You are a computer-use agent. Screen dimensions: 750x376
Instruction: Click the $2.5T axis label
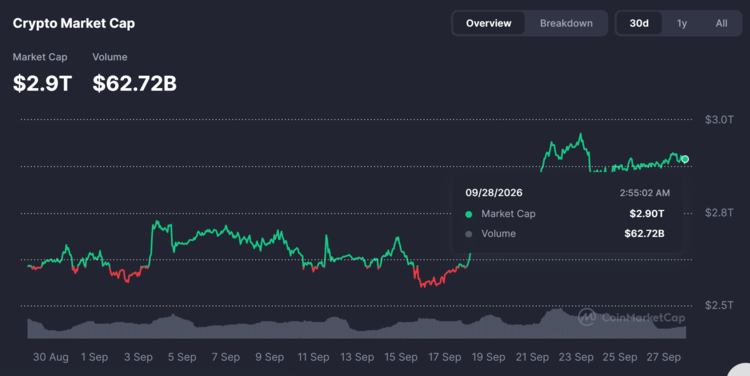(719, 305)
